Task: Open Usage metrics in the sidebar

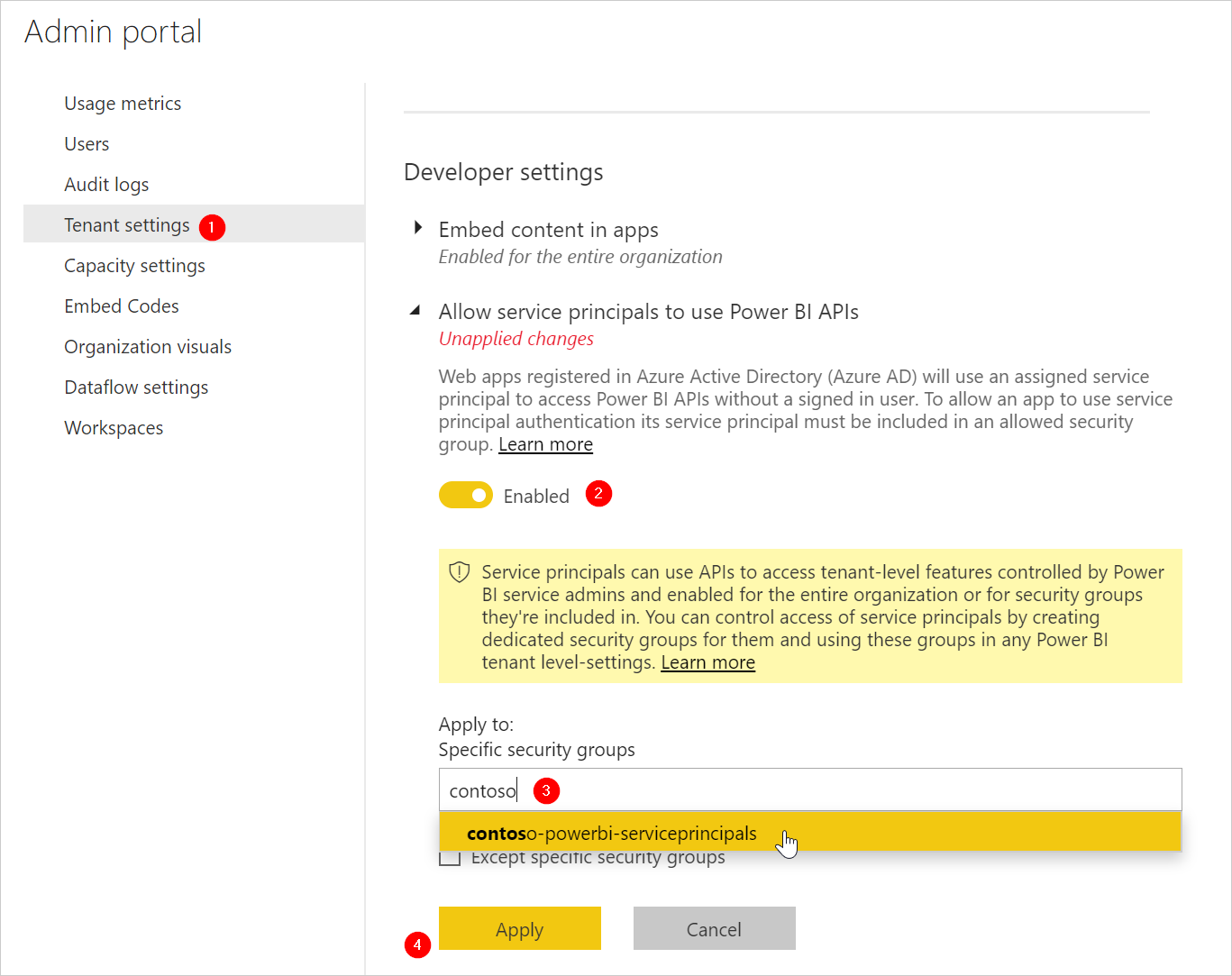Action: point(123,104)
